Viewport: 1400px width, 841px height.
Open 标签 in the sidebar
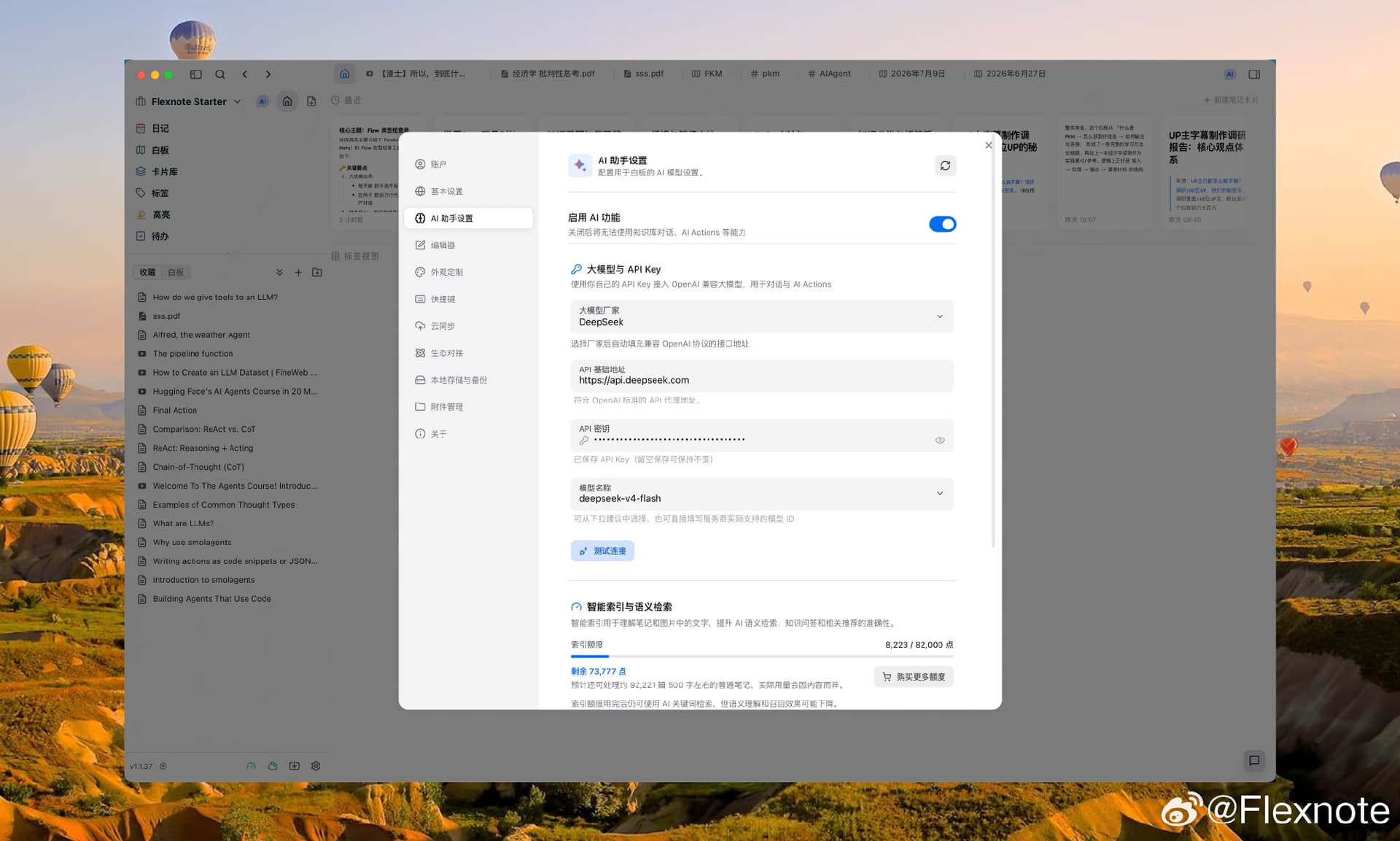pyautogui.click(x=160, y=193)
